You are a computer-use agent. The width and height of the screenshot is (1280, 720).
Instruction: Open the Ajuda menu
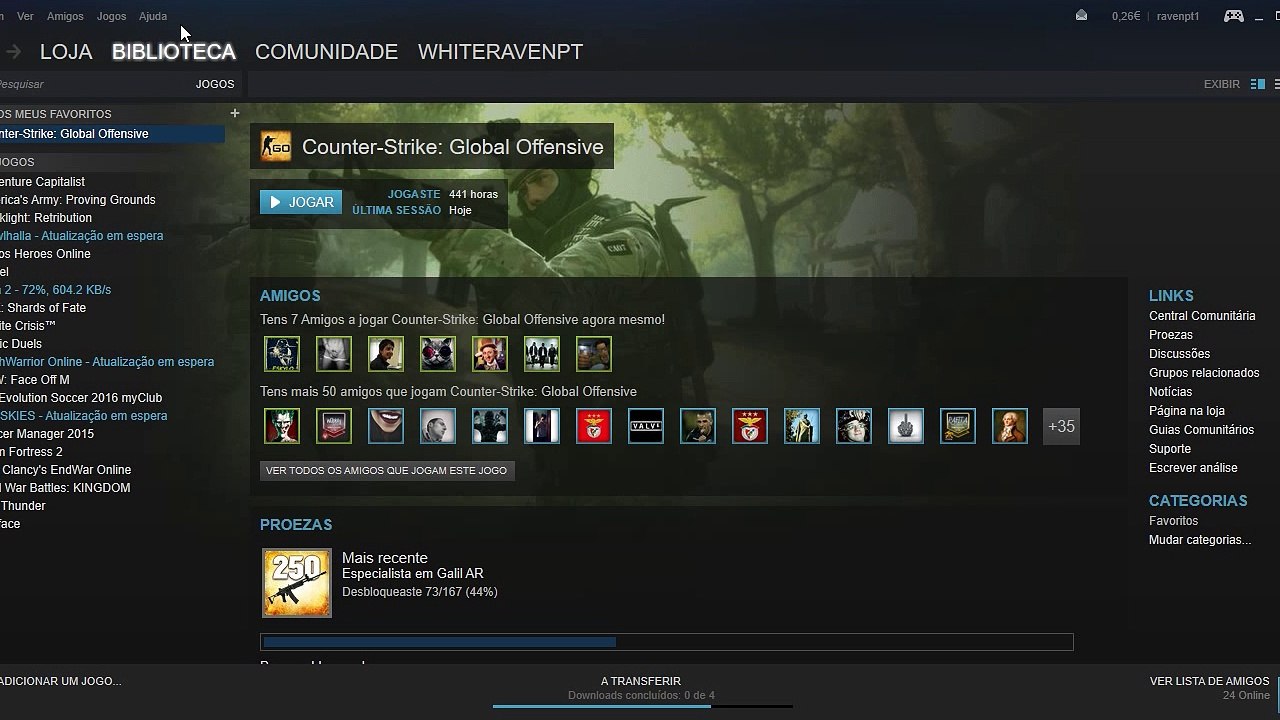pos(152,16)
